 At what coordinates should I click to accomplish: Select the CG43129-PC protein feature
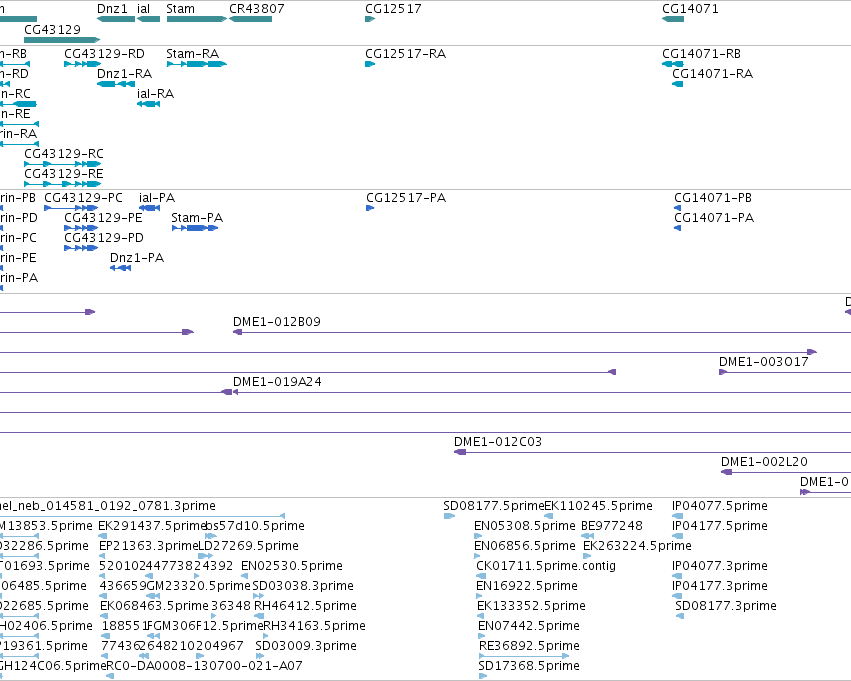click(71, 208)
